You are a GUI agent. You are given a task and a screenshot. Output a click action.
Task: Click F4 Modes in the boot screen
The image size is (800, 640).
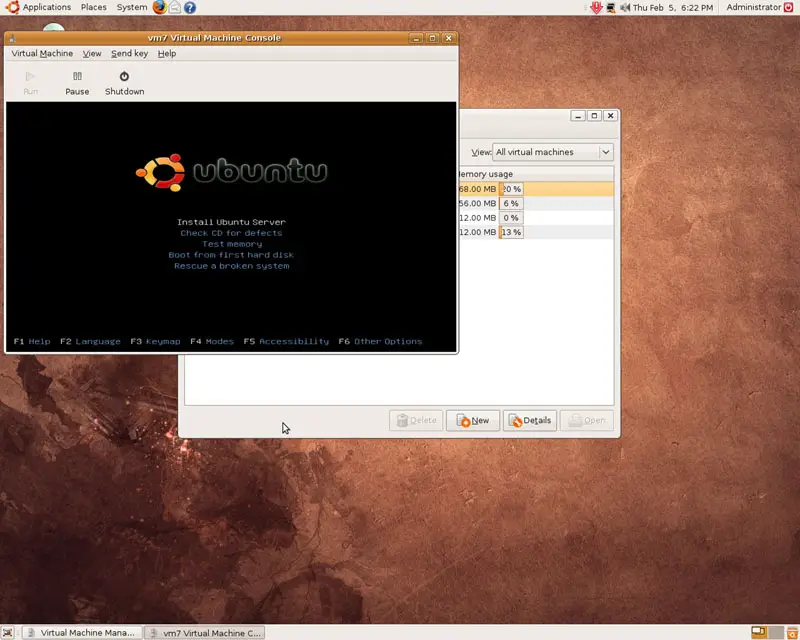pos(212,341)
